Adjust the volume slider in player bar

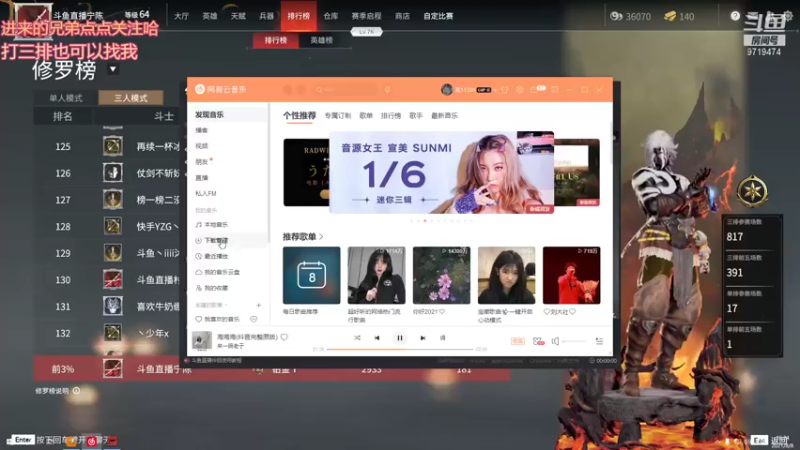574,341
